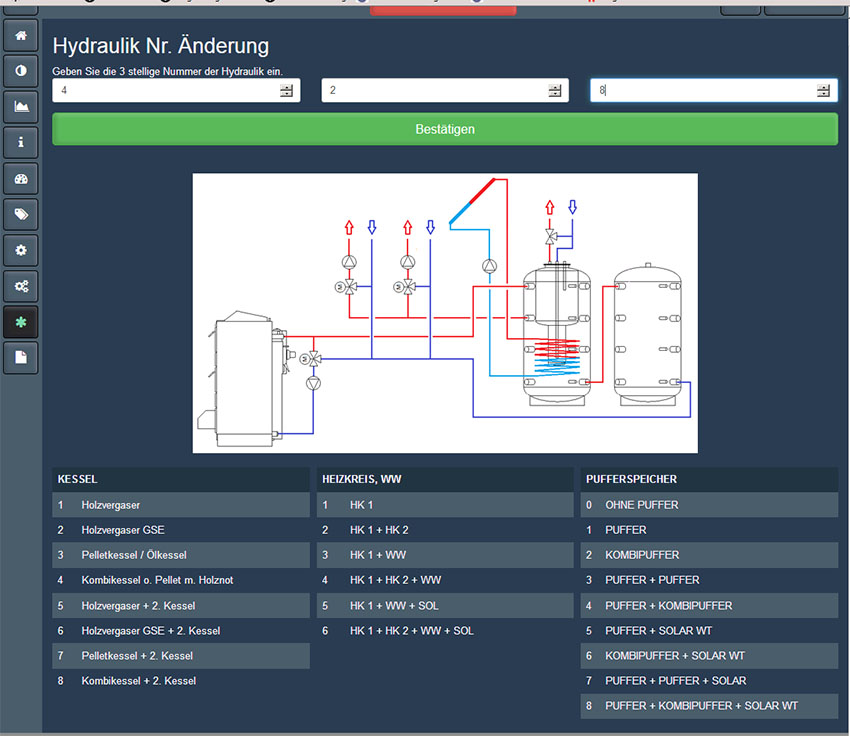Click stepper arrows of first digit field
This screenshot has width=850, height=736.
click(x=287, y=91)
